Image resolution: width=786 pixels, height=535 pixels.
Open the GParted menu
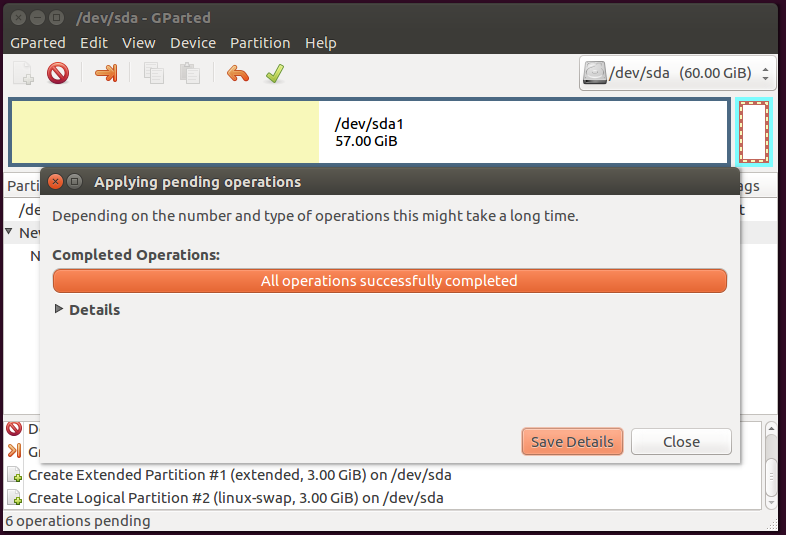coord(38,43)
